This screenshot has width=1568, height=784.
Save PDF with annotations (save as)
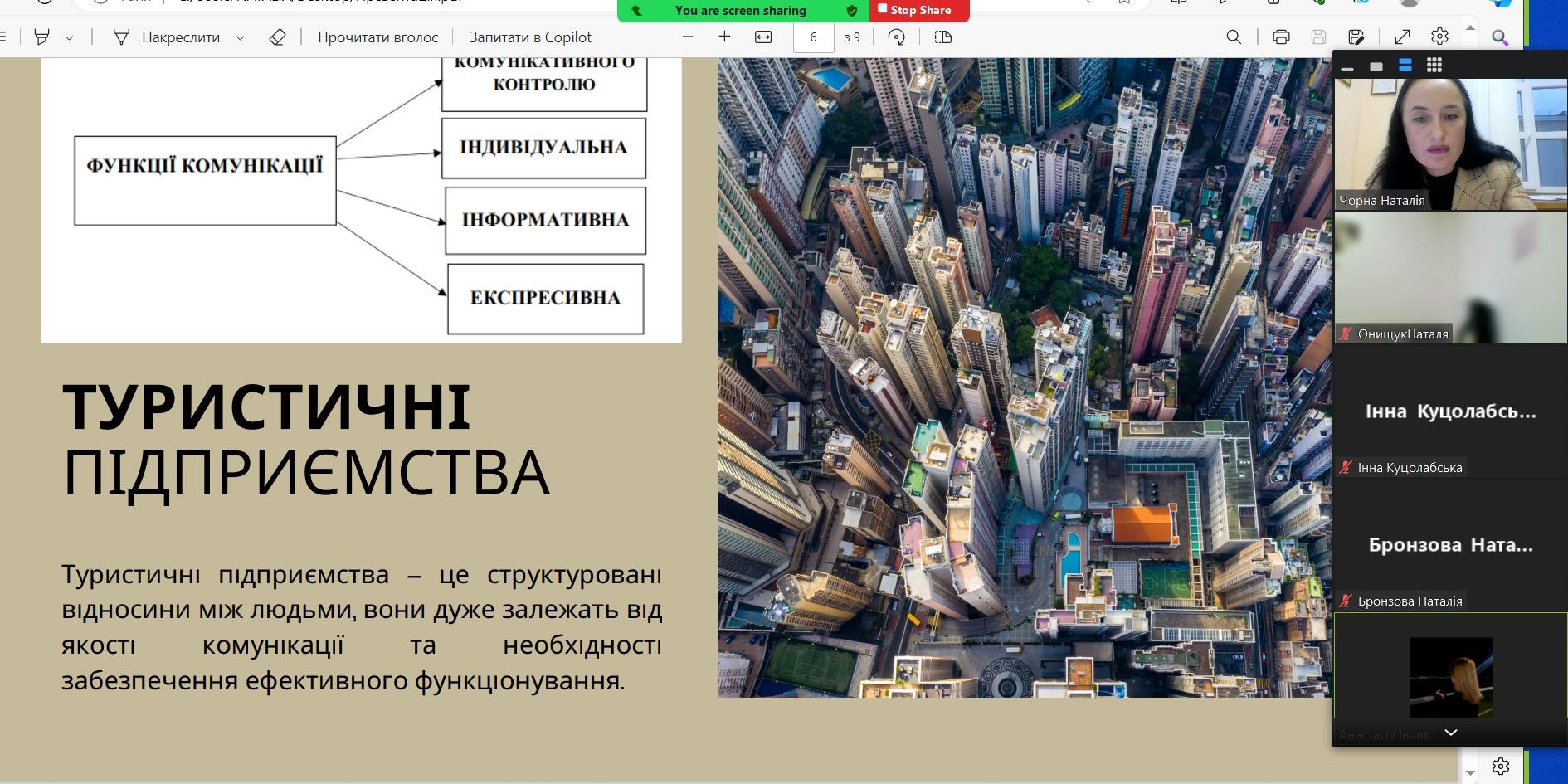(1356, 37)
